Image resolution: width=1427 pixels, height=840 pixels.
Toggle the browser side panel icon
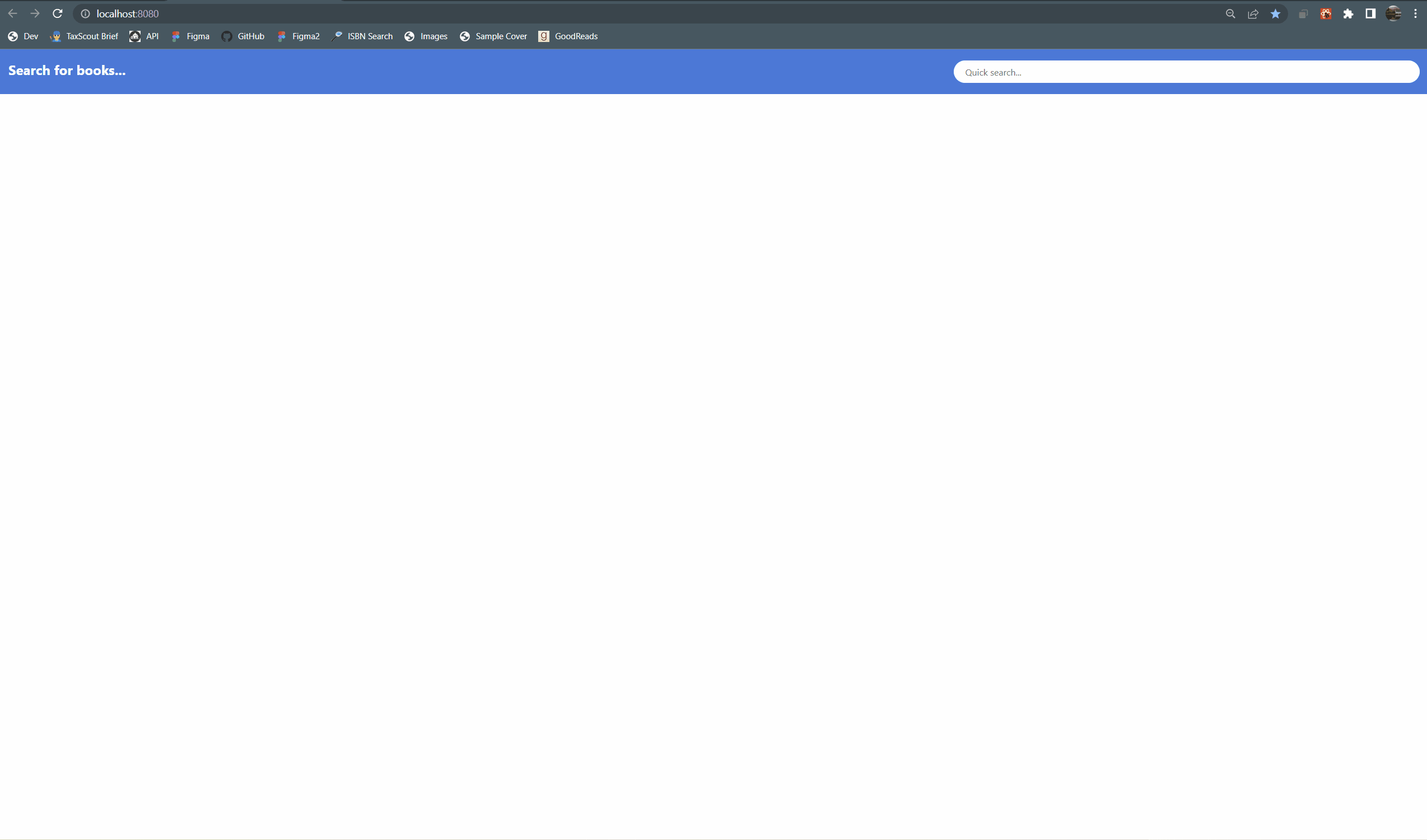tap(1370, 13)
